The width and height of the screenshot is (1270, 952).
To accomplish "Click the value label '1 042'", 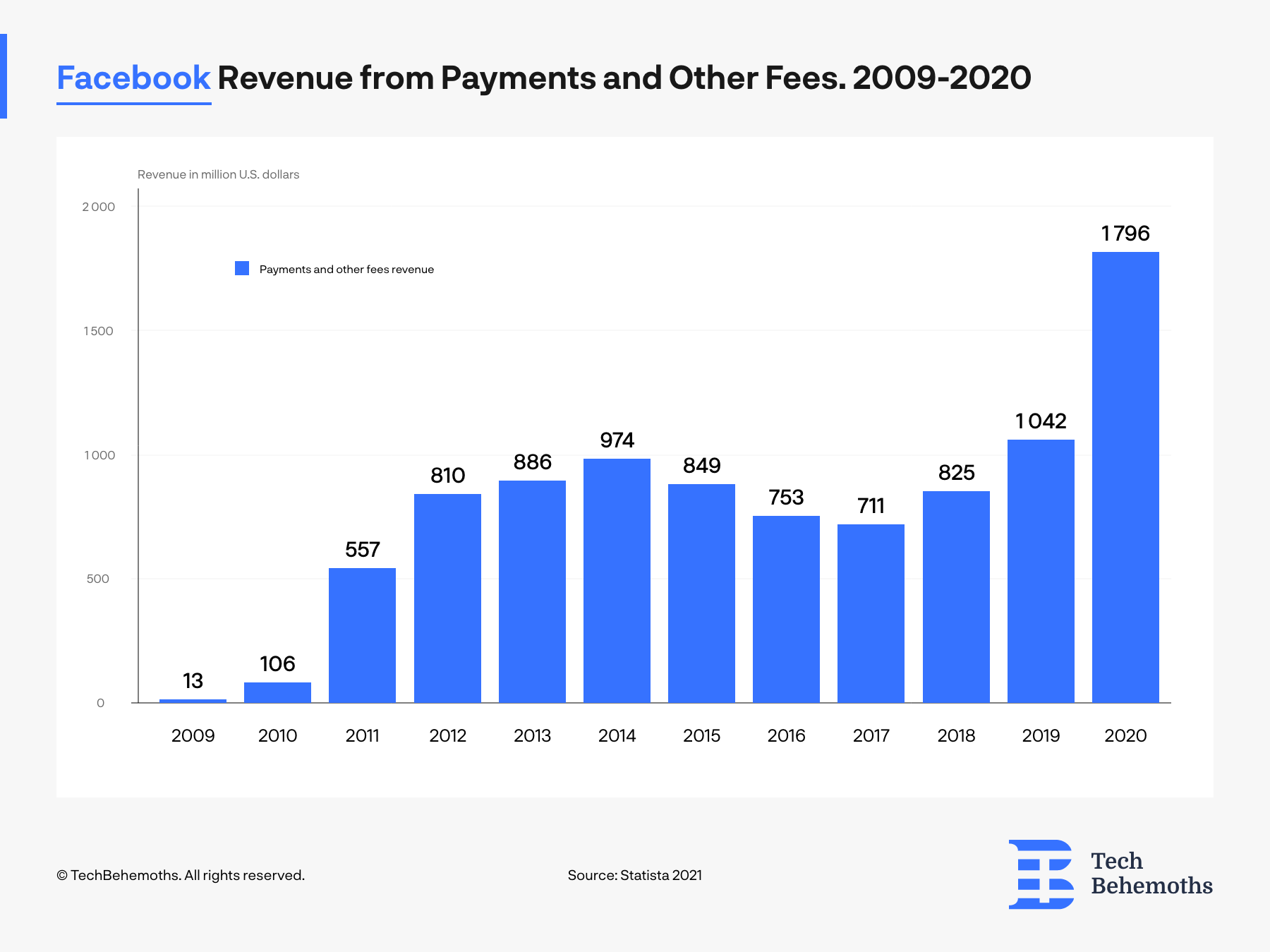I will [1041, 421].
